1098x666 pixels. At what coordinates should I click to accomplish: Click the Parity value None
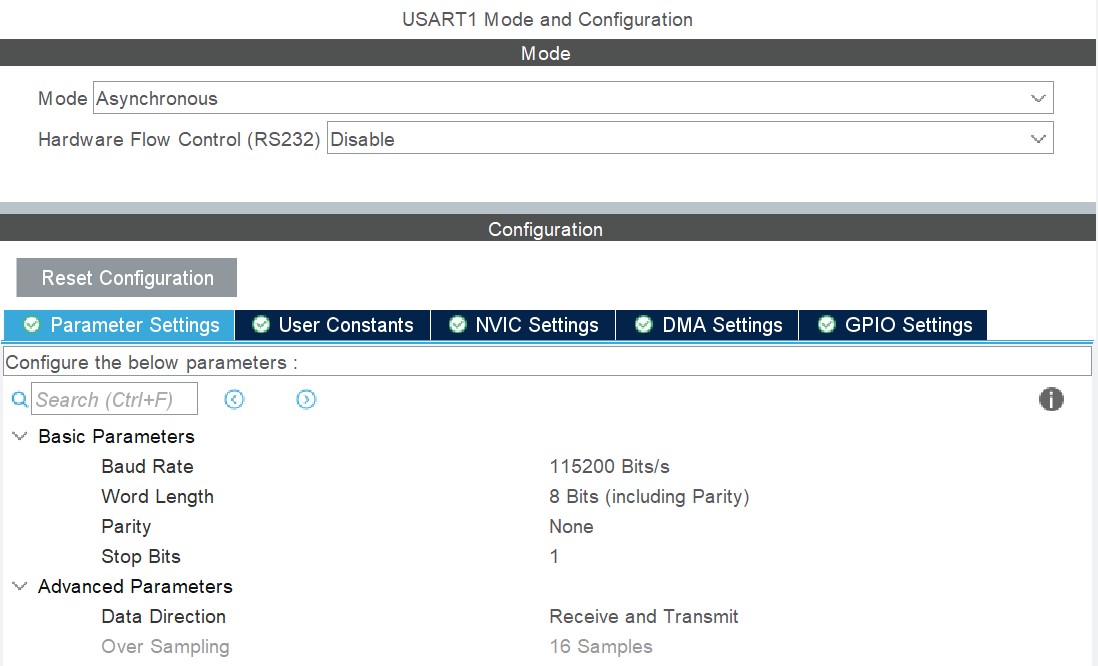tap(571, 527)
